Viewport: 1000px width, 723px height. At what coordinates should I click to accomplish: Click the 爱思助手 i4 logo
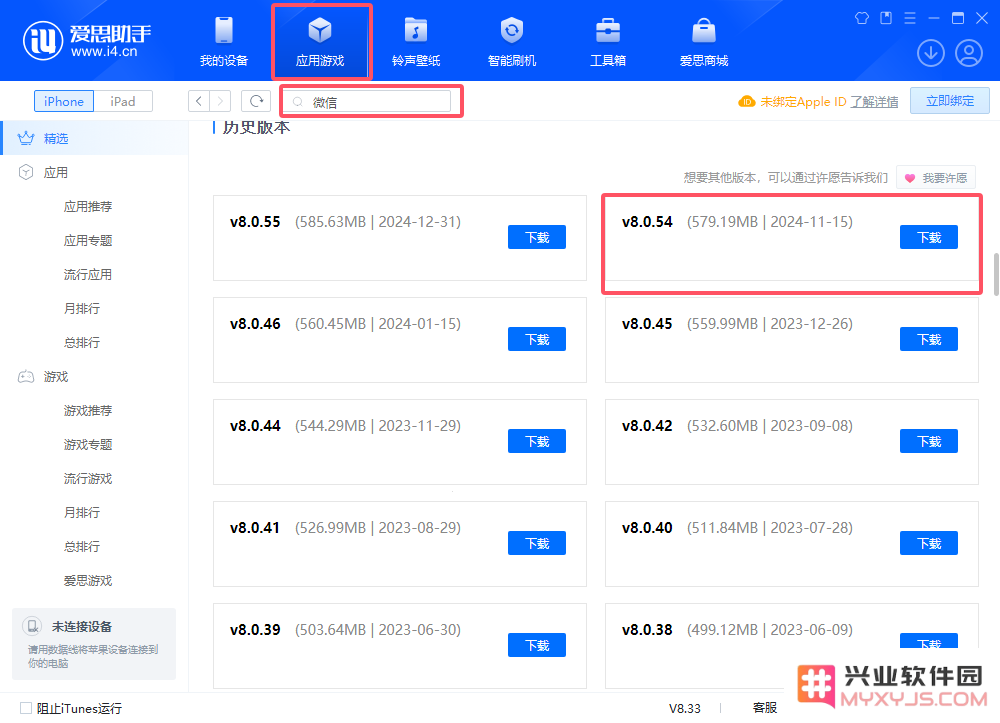pyautogui.click(x=87, y=41)
